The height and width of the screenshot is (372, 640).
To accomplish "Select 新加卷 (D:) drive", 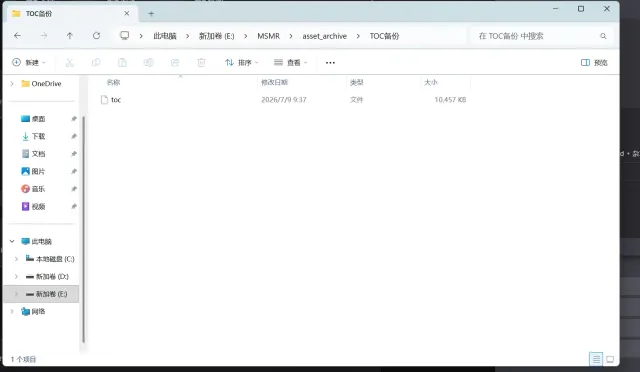I will pyautogui.click(x=52, y=276).
